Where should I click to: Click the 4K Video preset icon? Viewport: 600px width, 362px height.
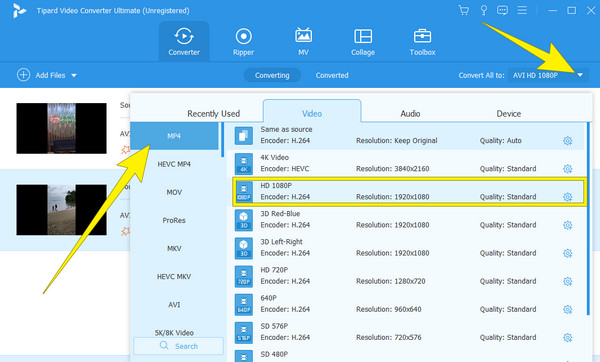[244, 164]
